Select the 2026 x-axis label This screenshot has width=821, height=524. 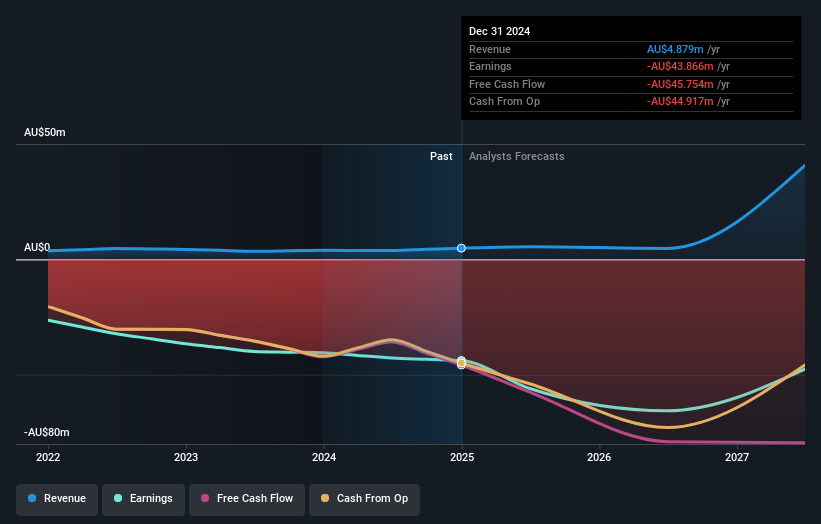coord(599,457)
